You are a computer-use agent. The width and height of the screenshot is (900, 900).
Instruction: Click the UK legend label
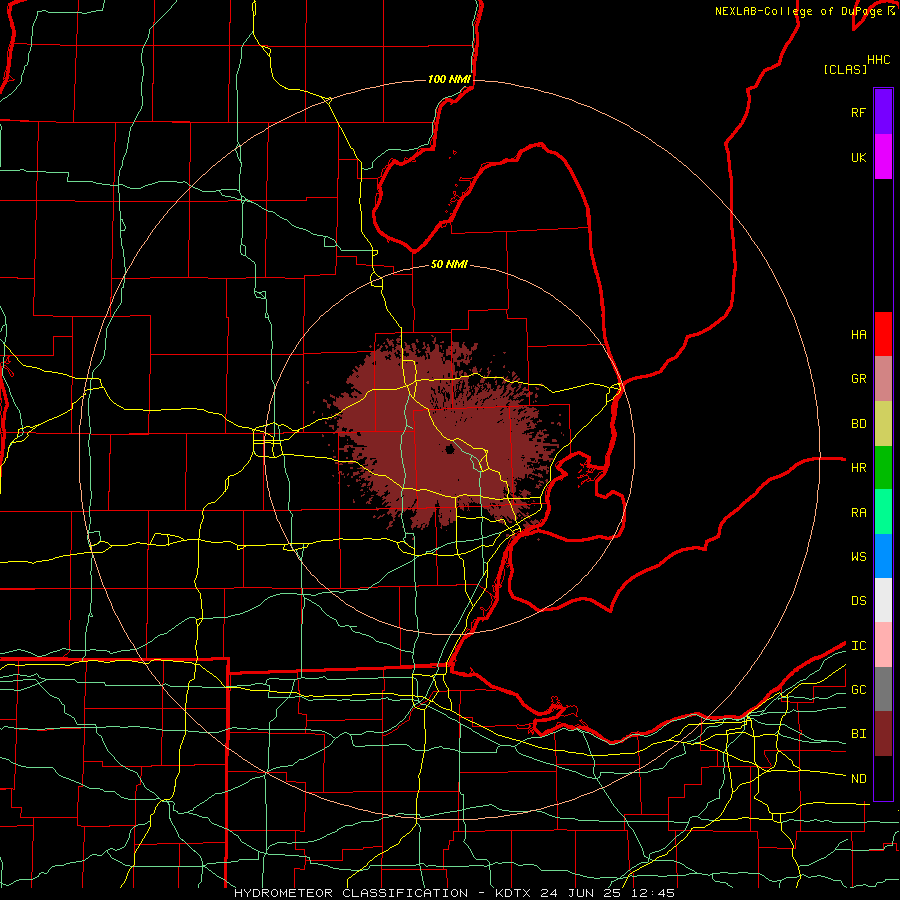(858, 157)
